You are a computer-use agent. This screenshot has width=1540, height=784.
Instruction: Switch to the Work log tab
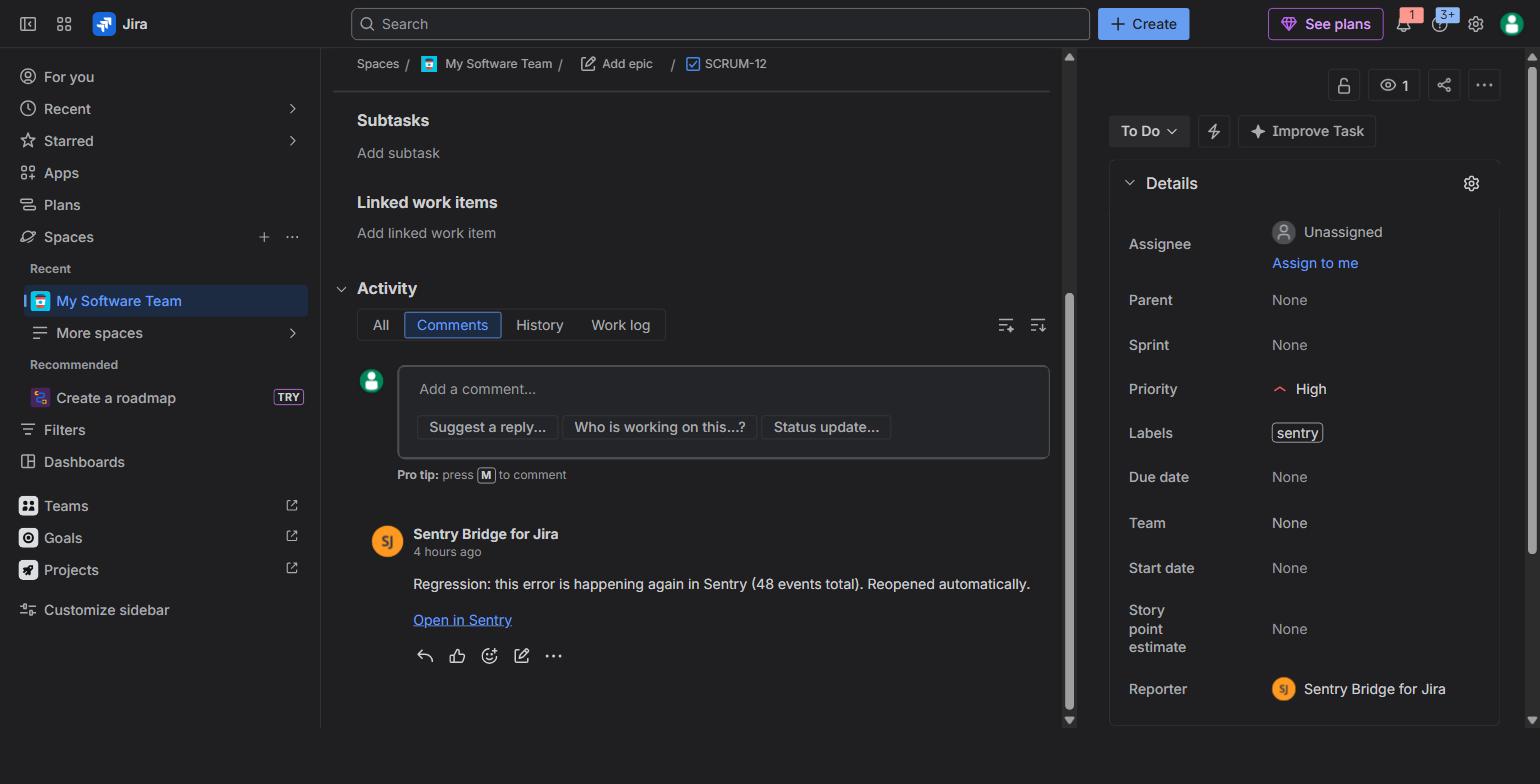coord(620,325)
